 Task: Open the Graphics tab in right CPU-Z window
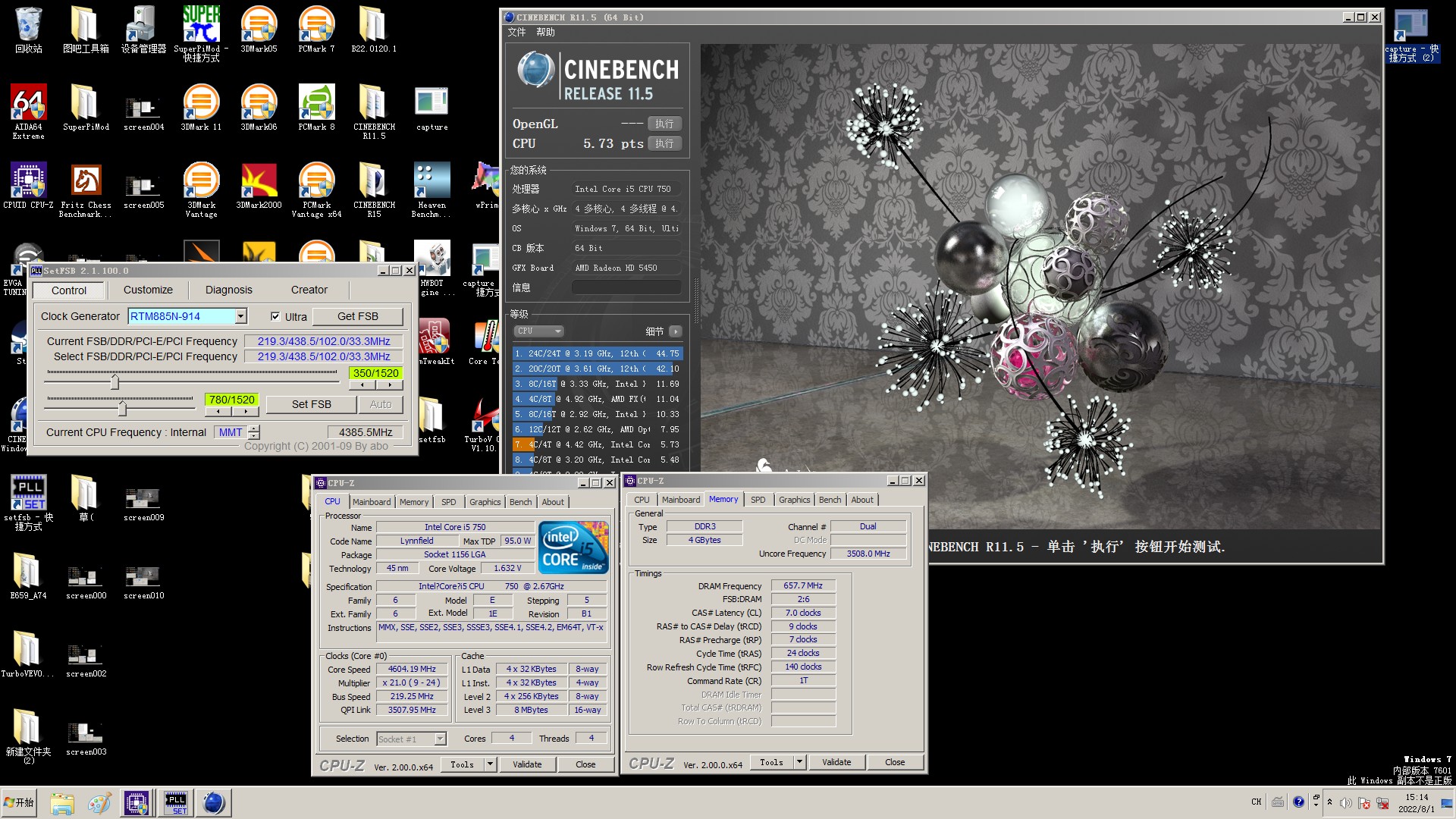(x=794, y=500)
